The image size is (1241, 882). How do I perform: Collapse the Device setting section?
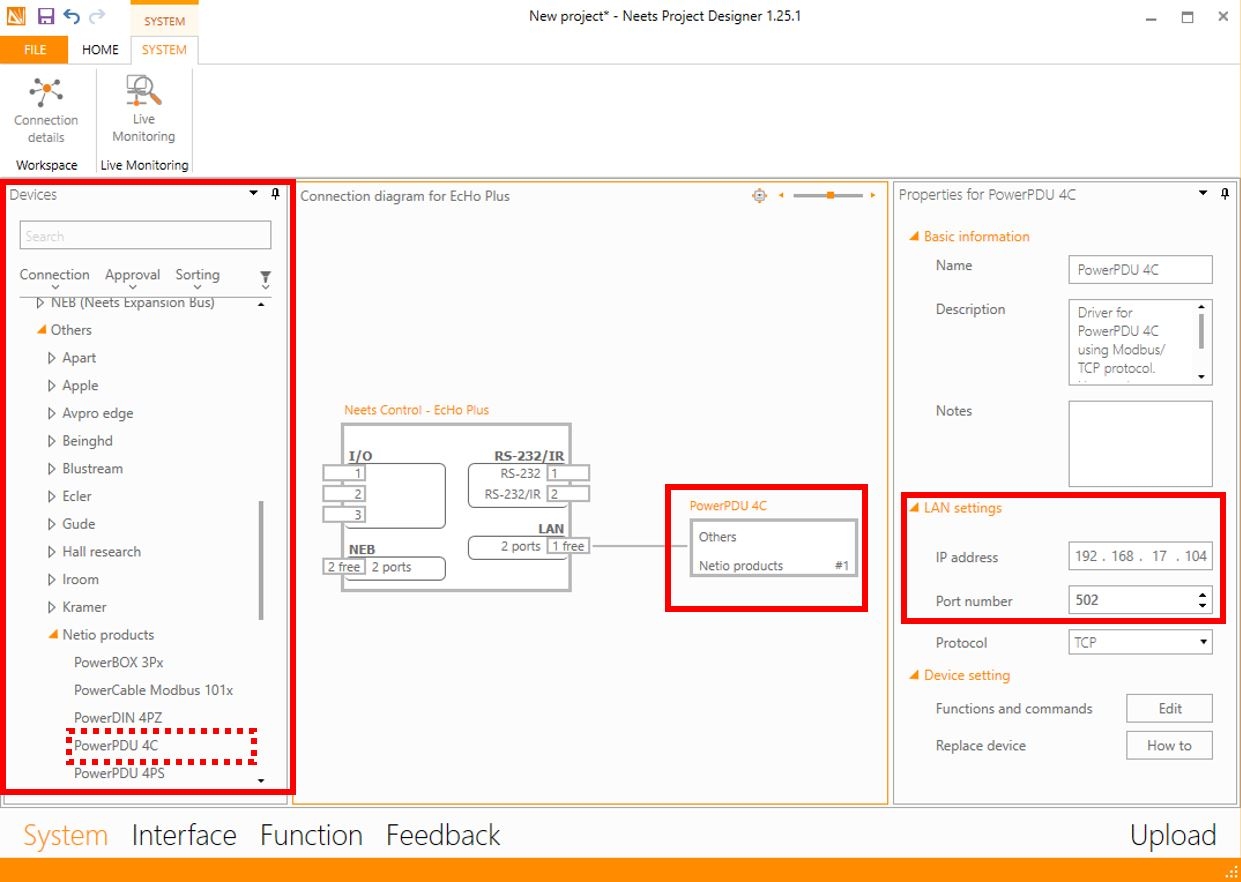click(x=913, y=676)
